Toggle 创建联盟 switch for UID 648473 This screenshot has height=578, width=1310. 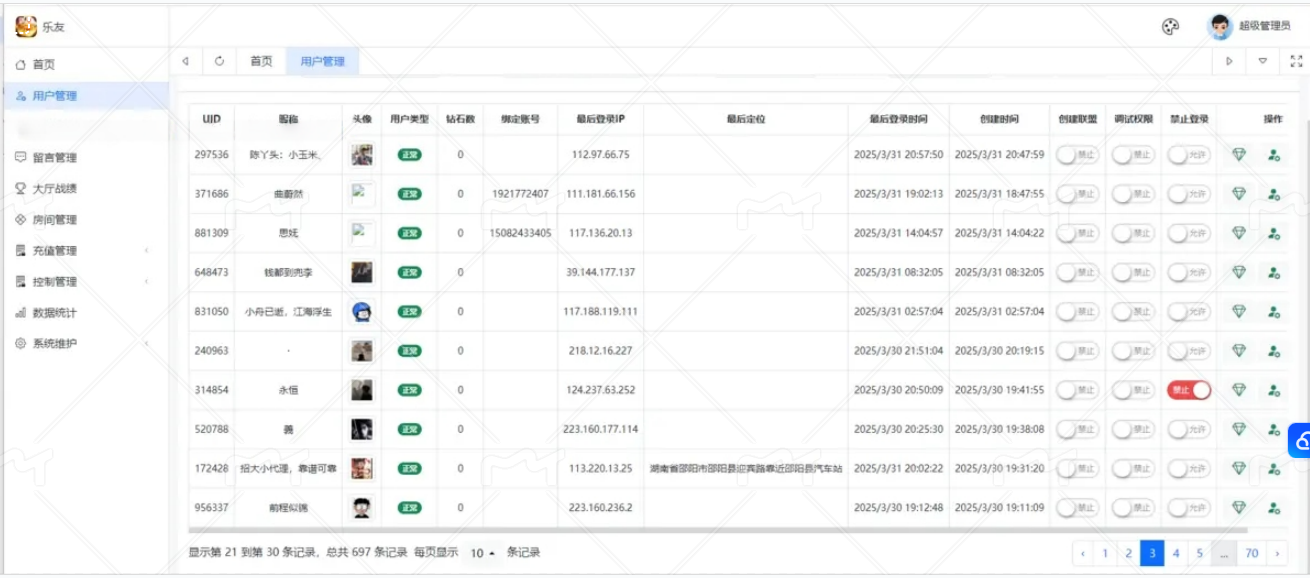pyautogui.click(x=1078, y=272)
